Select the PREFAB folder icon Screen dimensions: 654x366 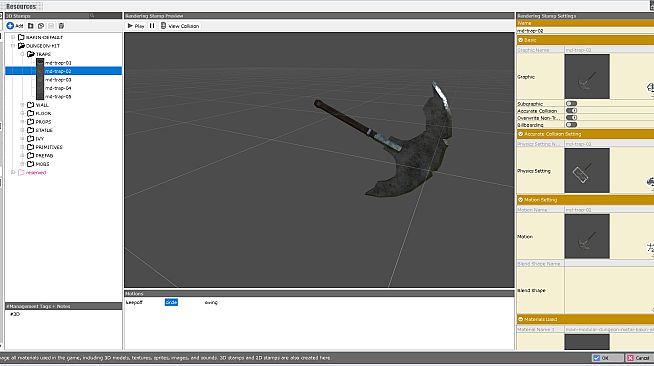pos(30,155)
